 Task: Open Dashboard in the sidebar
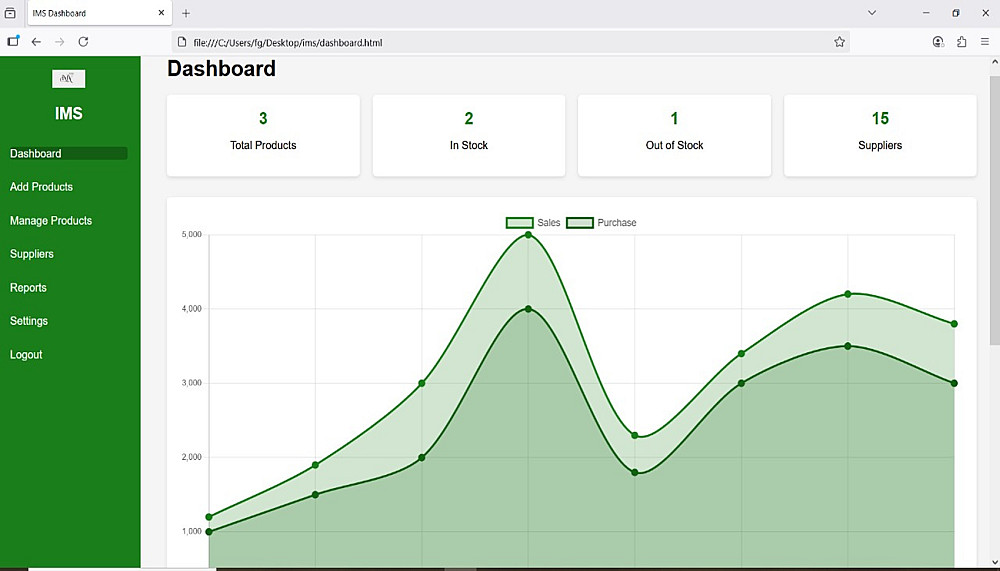click(68, 153)
